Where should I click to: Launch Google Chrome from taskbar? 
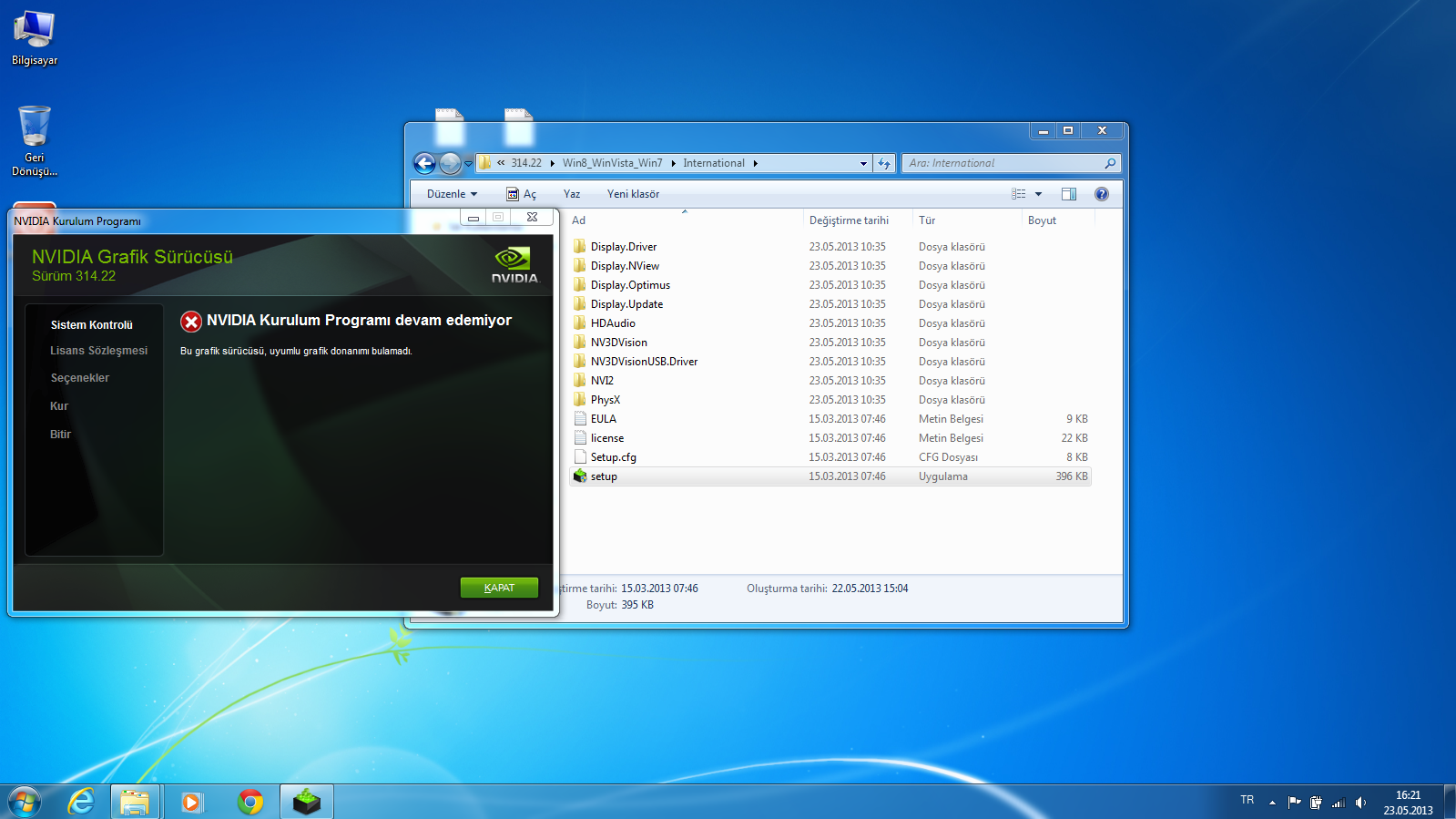[250, 802]
